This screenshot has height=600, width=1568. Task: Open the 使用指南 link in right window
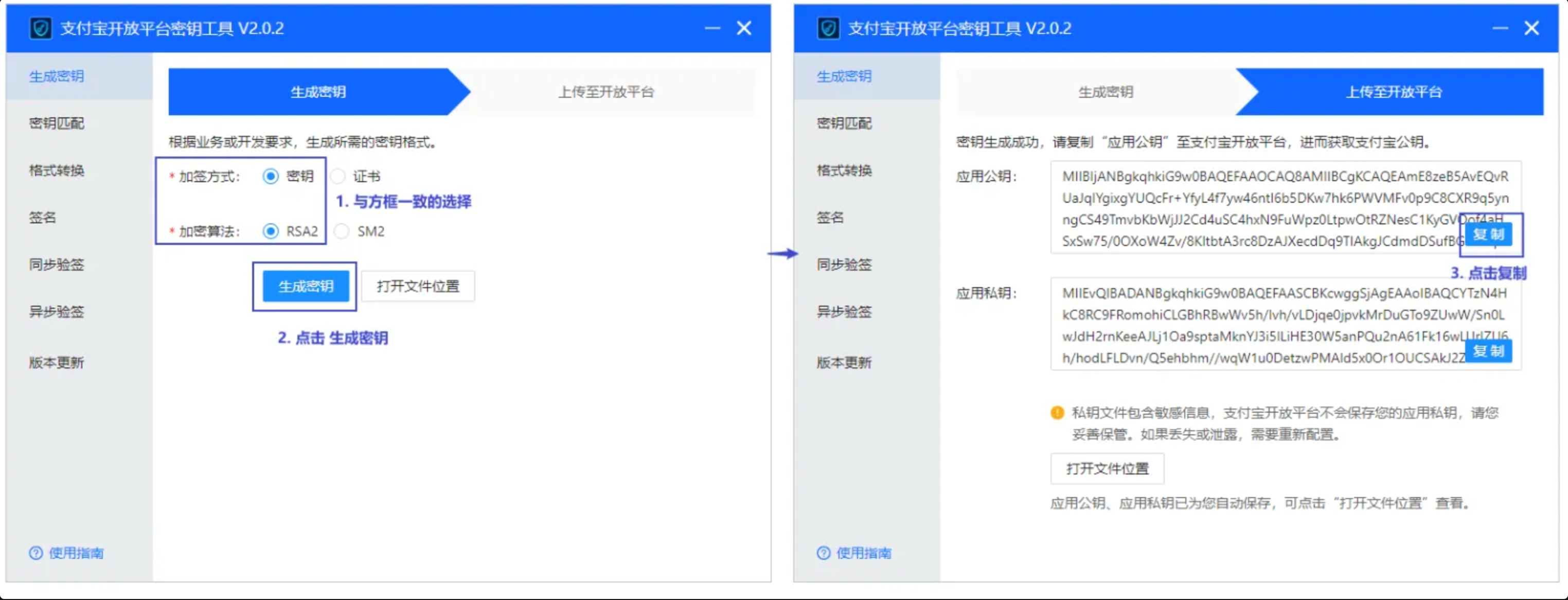[863, 553]
